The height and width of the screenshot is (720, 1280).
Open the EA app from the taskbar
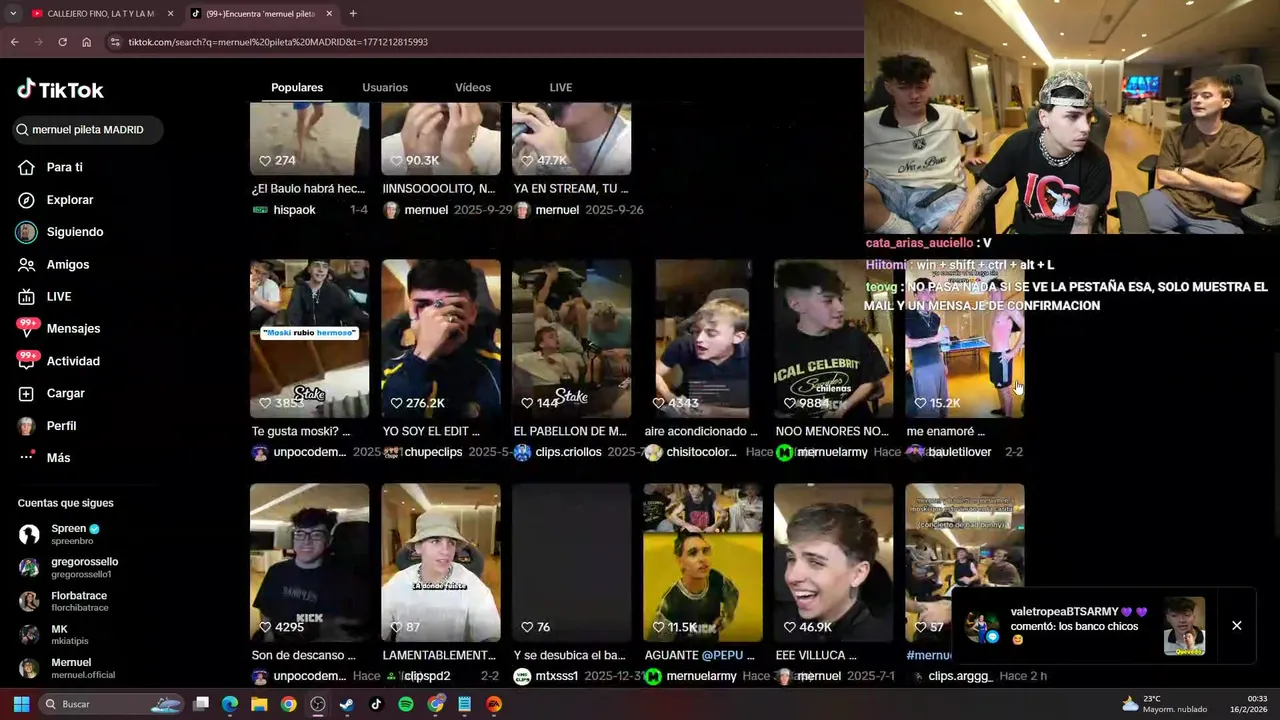click(x=494, y=704)
